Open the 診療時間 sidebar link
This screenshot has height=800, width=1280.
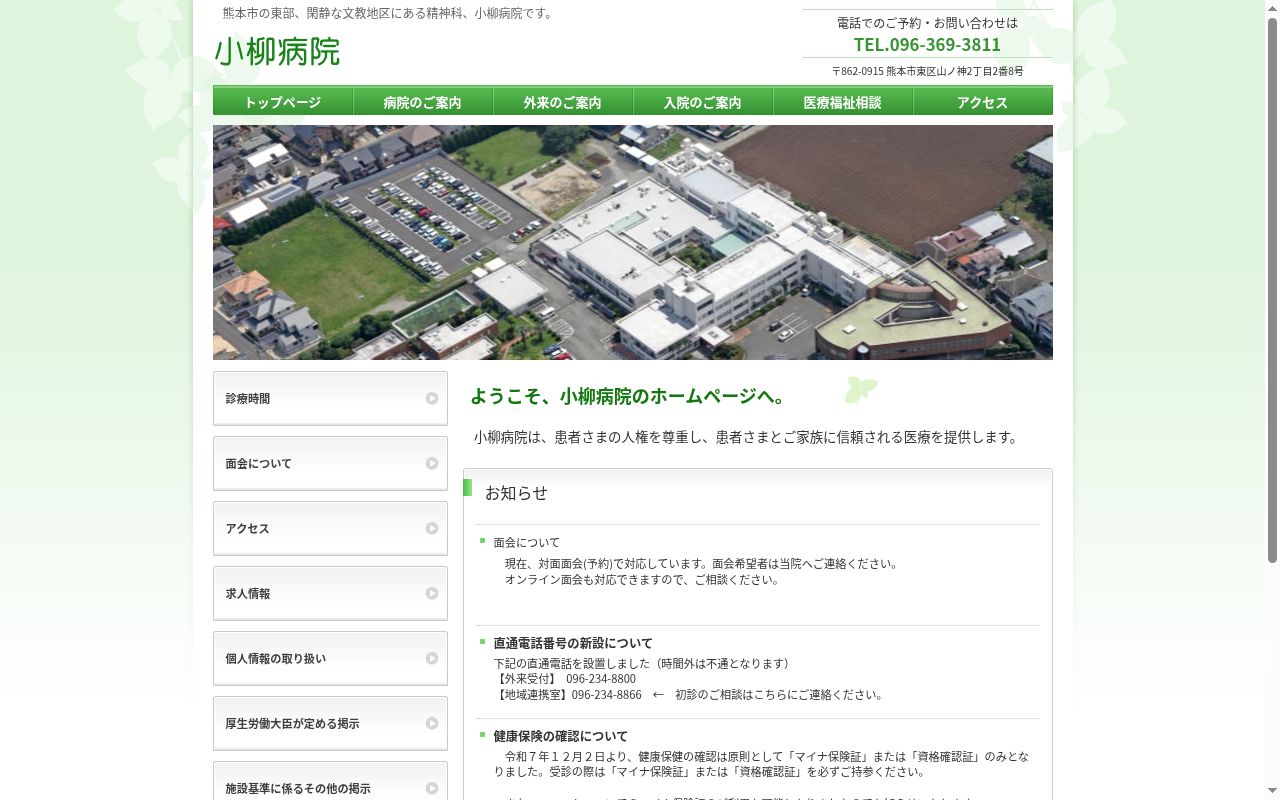330,398
